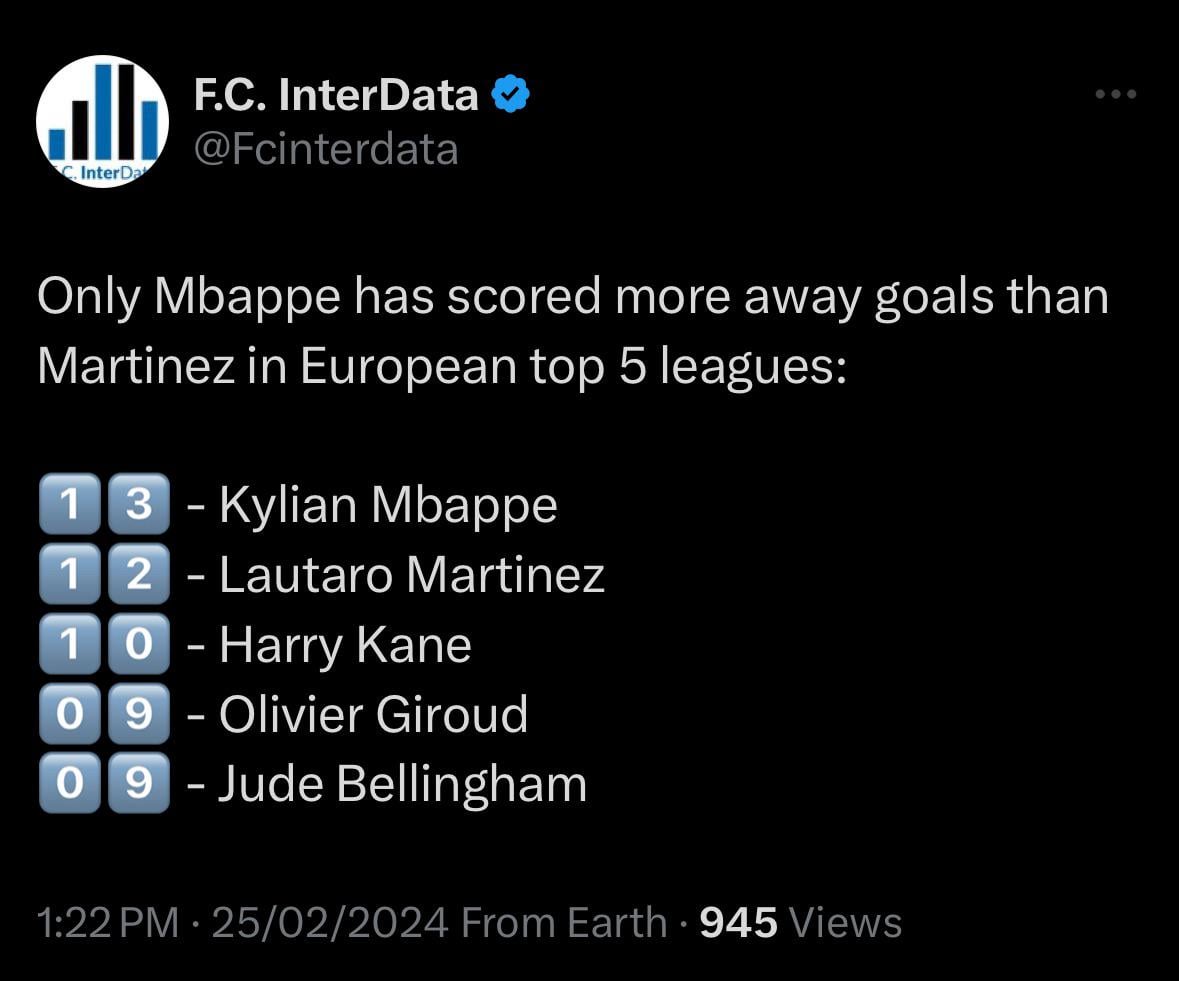1179x981 pixels.
Task: Click the F.C. InterData display name
Action: tap(335, 93)
